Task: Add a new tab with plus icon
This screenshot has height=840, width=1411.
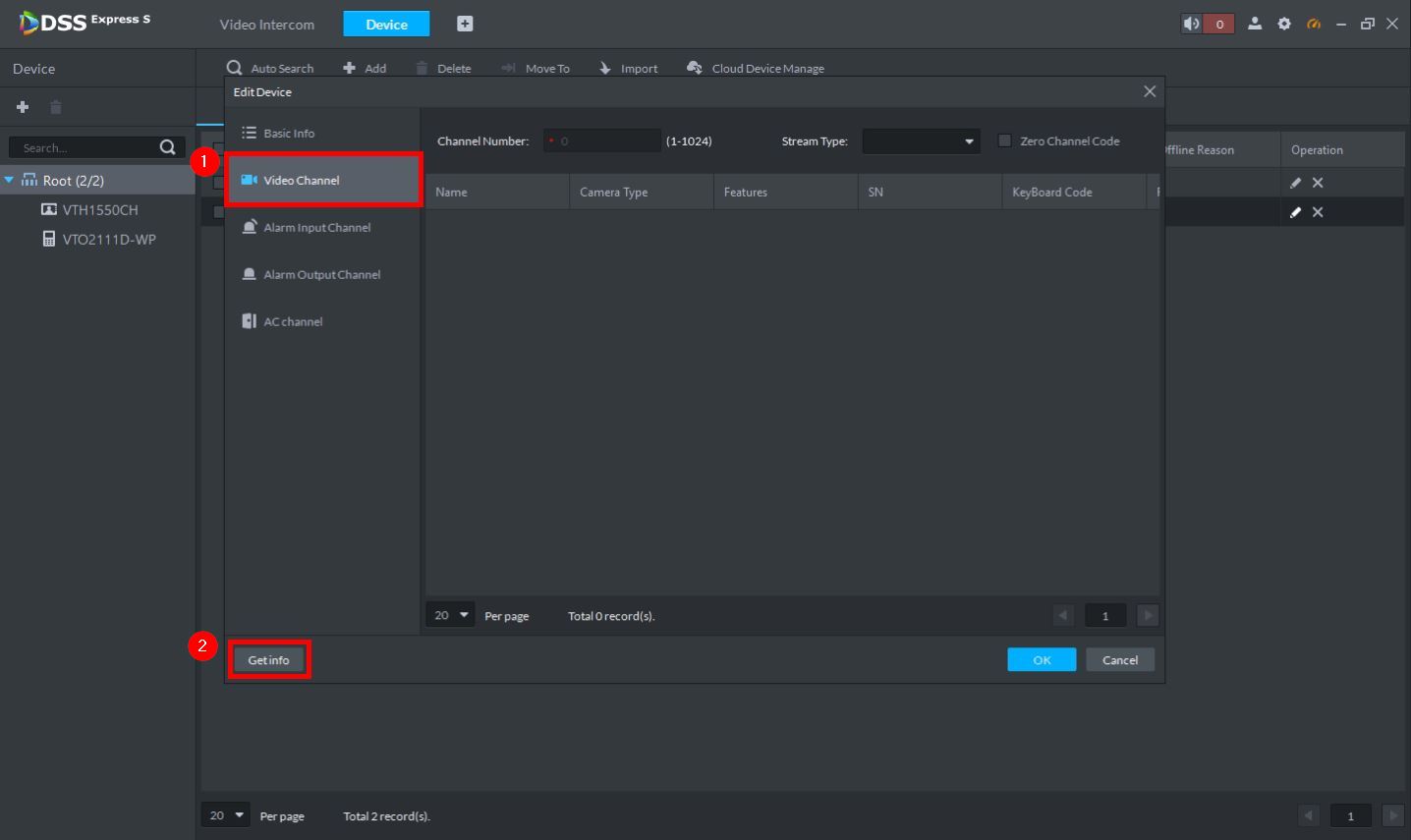Action: 465,24
